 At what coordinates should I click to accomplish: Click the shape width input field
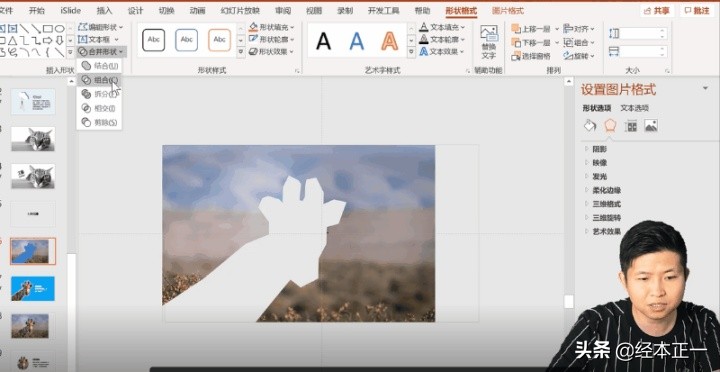click(643, 51)
